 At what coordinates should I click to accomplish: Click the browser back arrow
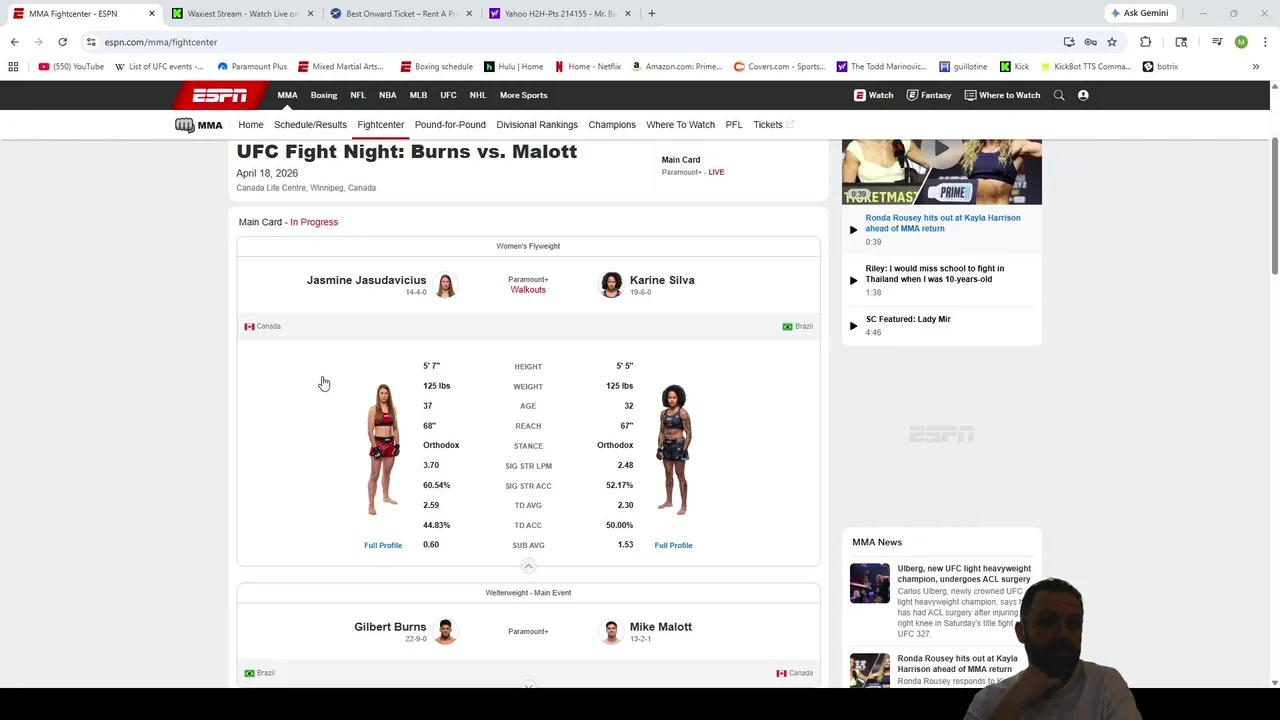point(14,42)
